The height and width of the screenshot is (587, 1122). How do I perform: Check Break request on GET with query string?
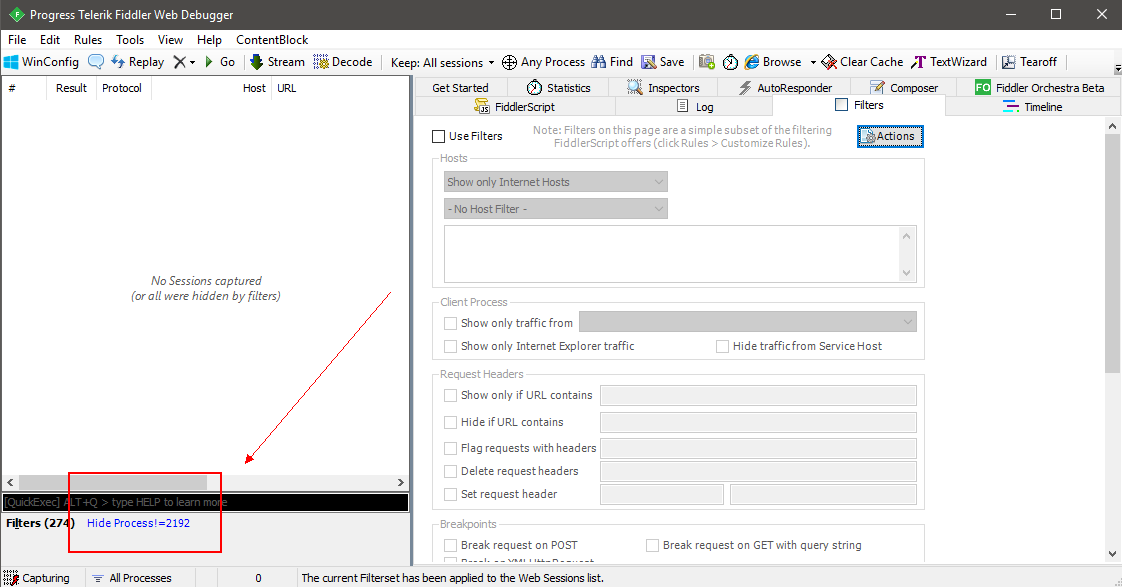point(652,545)
